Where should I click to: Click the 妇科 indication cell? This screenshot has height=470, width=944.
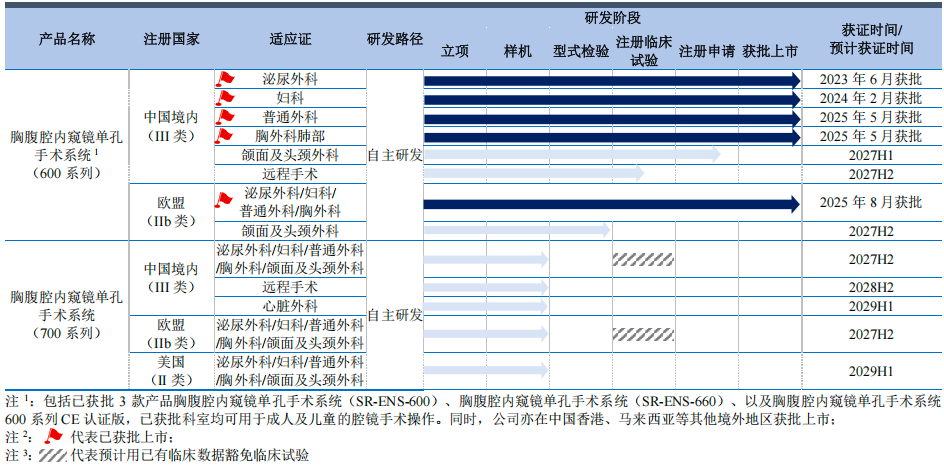[290, 97]
